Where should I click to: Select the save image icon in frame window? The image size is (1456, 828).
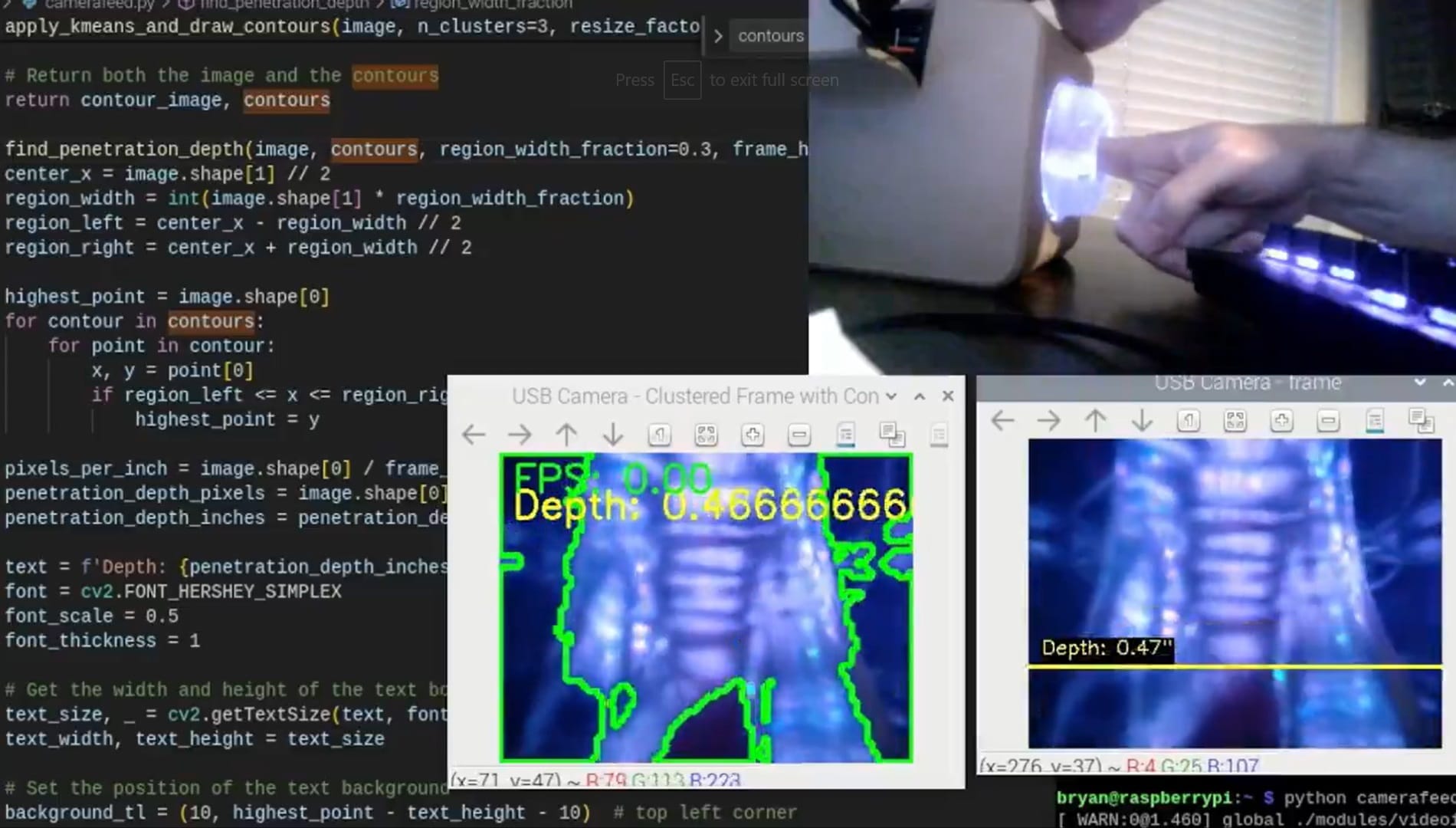coord(1374,421)
